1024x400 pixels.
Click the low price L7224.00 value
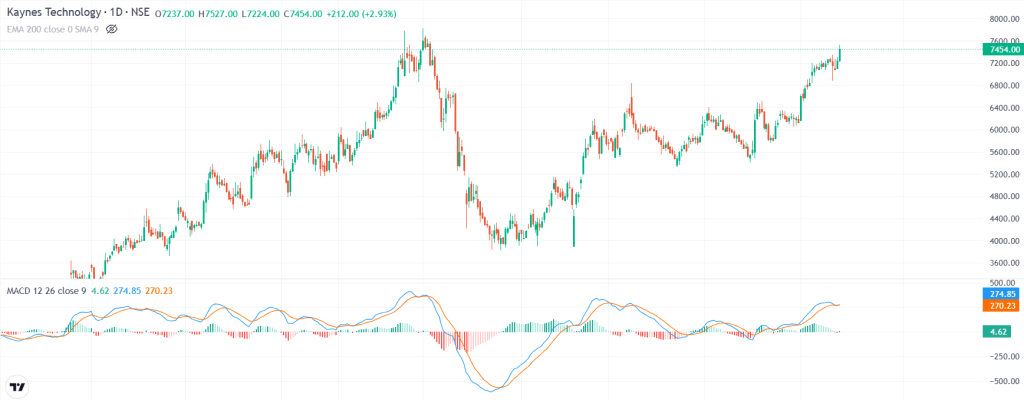[260, 14]
